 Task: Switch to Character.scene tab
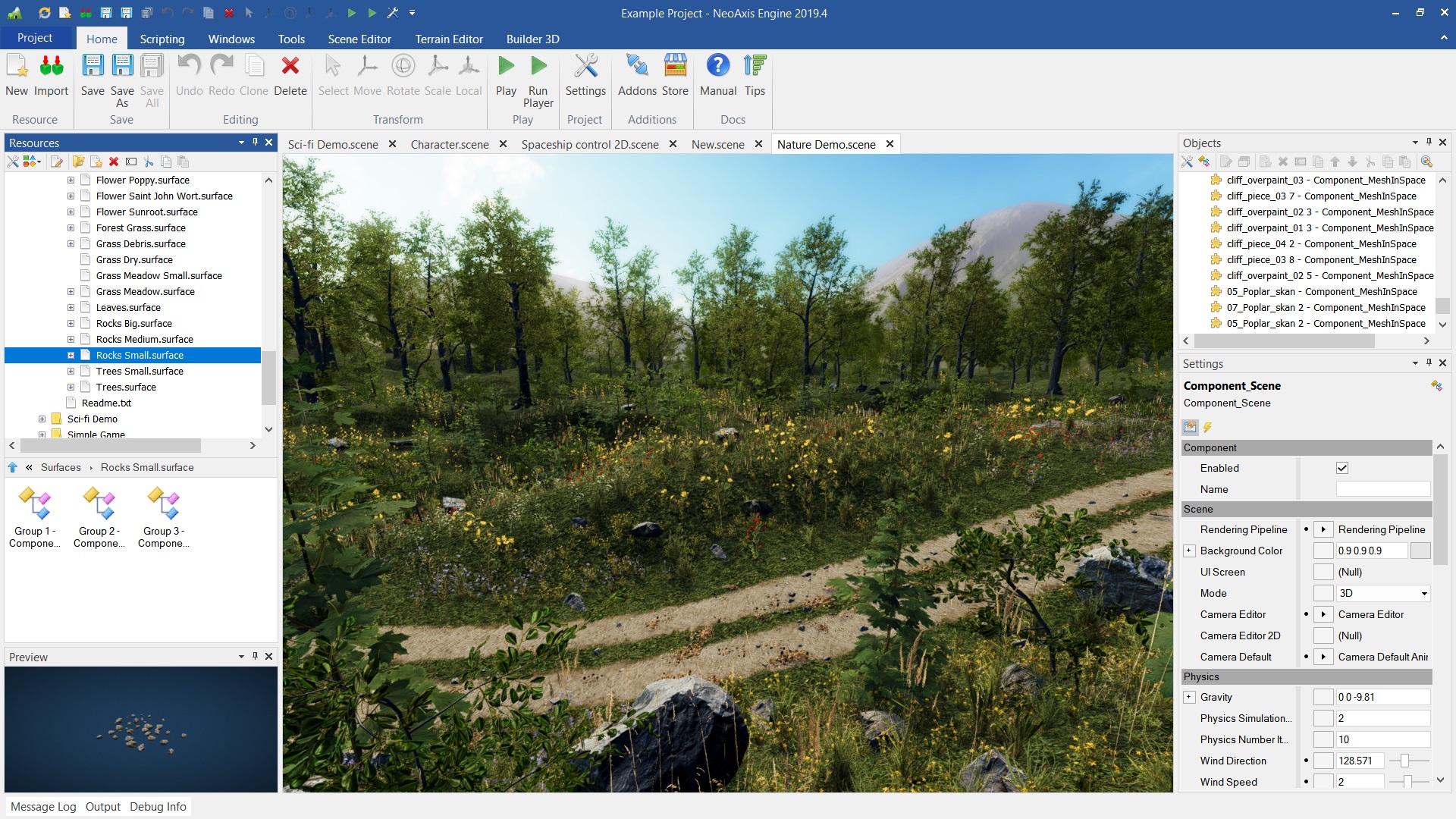[x=449, y=144]
